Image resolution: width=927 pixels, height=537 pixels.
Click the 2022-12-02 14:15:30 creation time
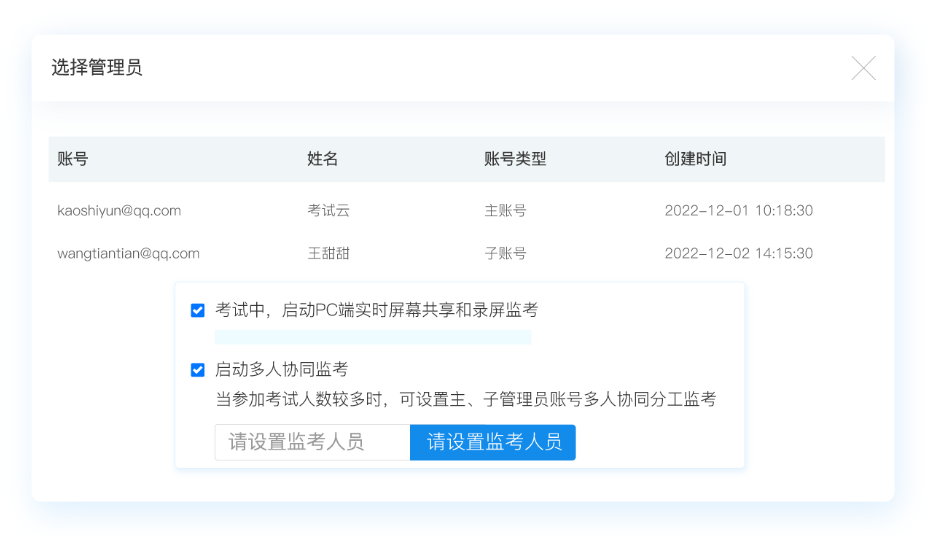[738, 254]
